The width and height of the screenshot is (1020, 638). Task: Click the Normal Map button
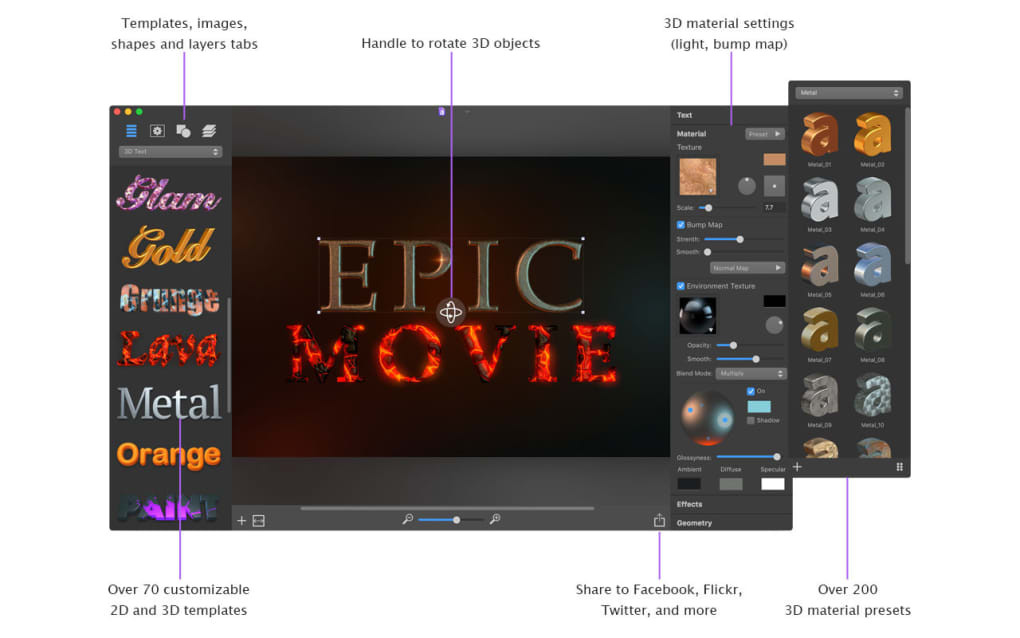coord(747,267)
